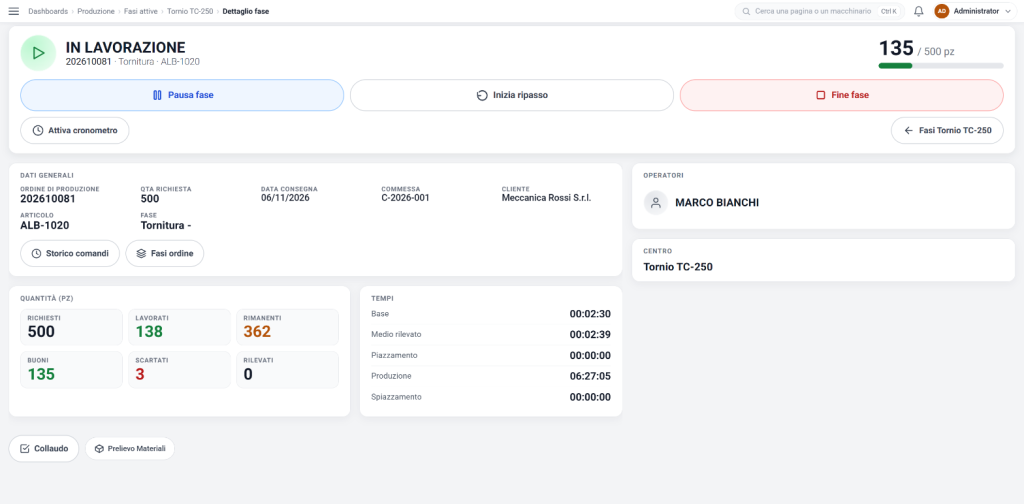Navigate to Produzione breadcrumb
Screen dimensions: 1024x504
tap(97, 11)
